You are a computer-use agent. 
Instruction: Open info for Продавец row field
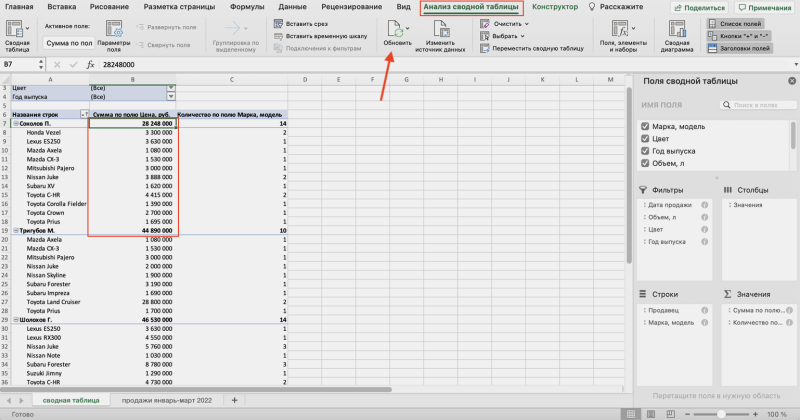(705, 310)
